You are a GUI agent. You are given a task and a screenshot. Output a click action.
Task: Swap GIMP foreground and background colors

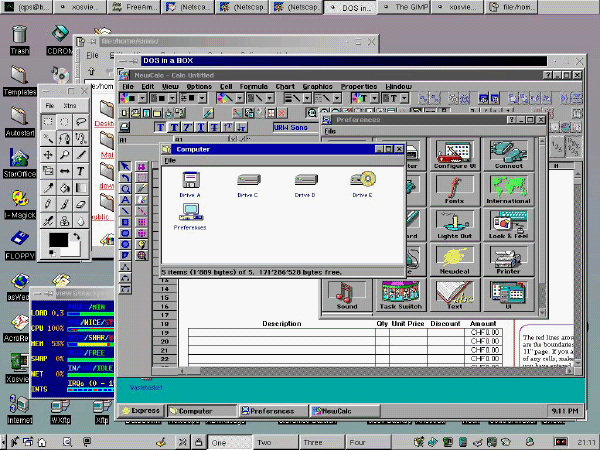click(x=77, y=236)
